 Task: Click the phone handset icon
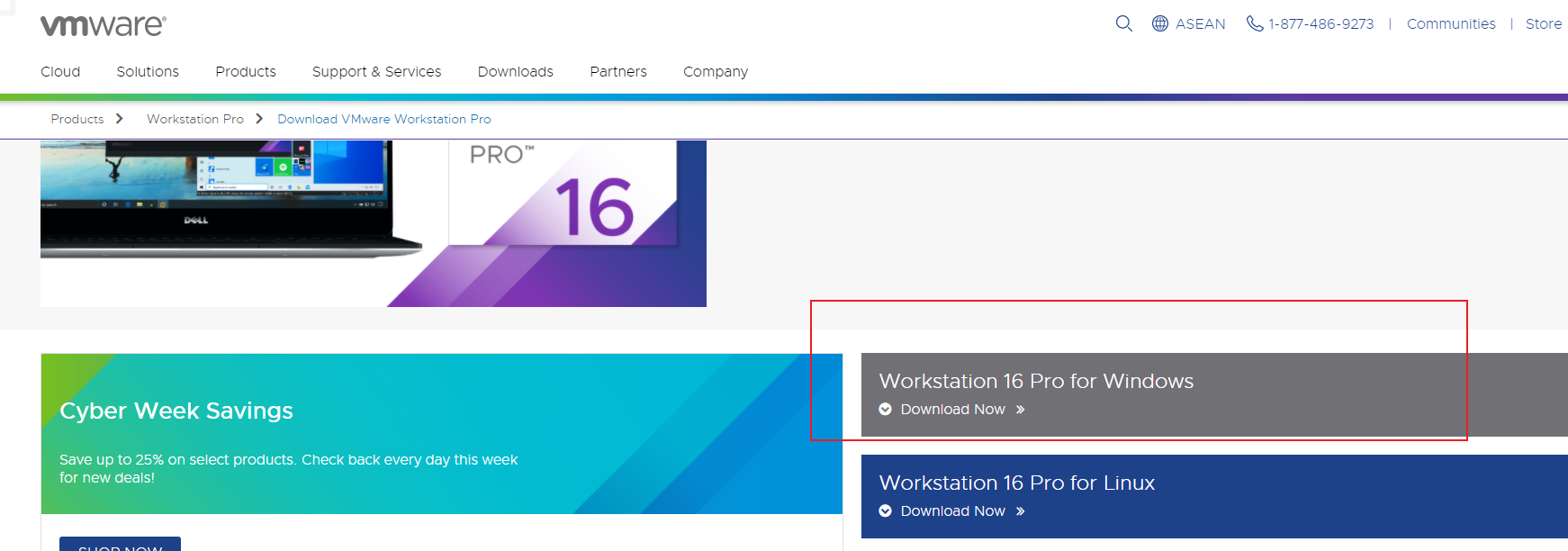coord(1255,23)
